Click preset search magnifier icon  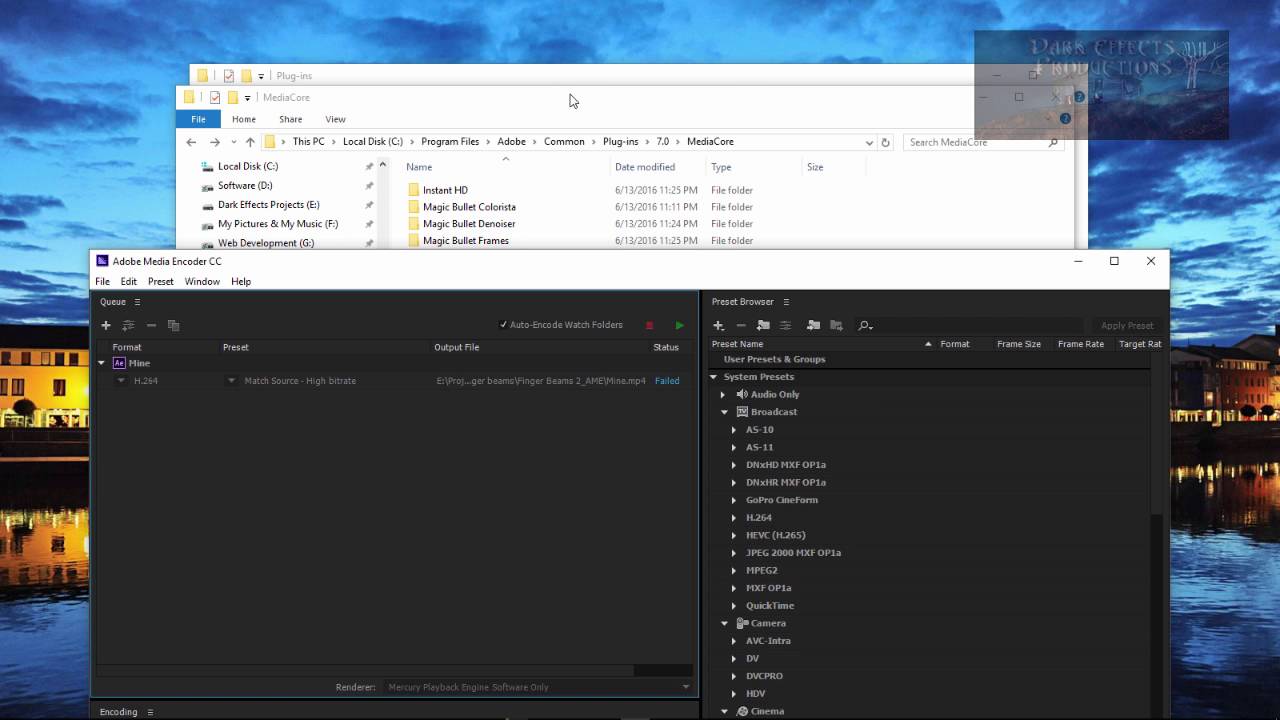[x=865, y=325]
